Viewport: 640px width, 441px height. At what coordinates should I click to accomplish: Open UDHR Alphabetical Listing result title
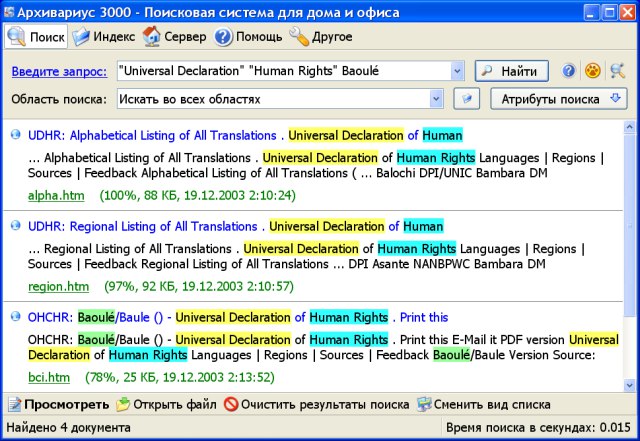245,135
